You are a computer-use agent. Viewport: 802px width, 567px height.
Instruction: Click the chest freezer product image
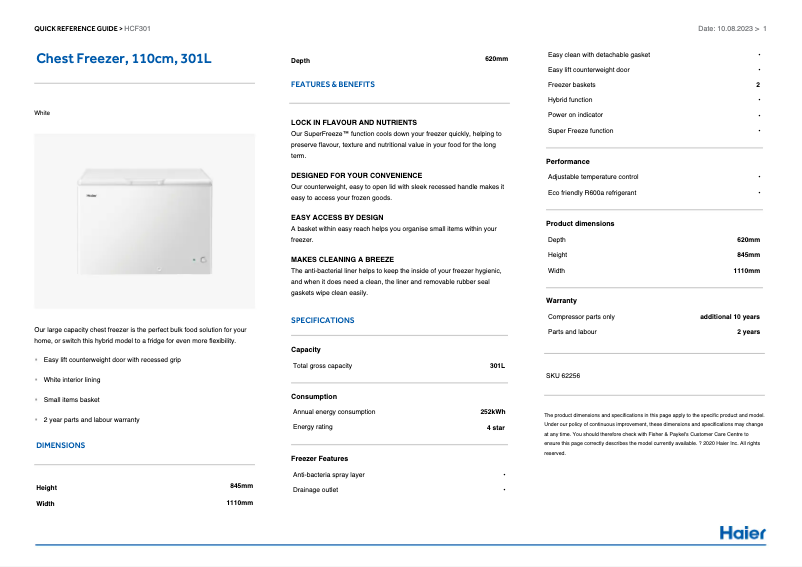(144, 221)
